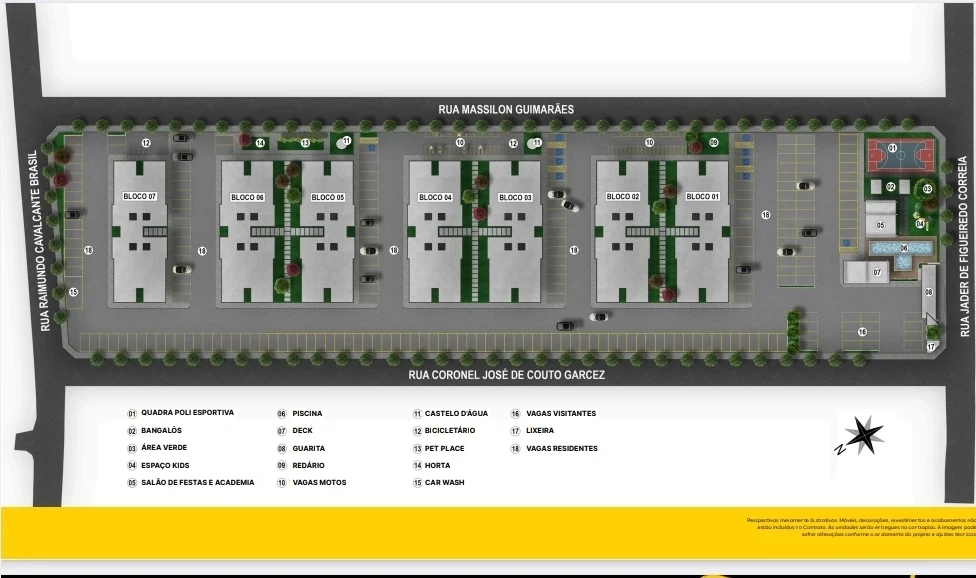Click the compass rose north indicator

coord(860,436)
